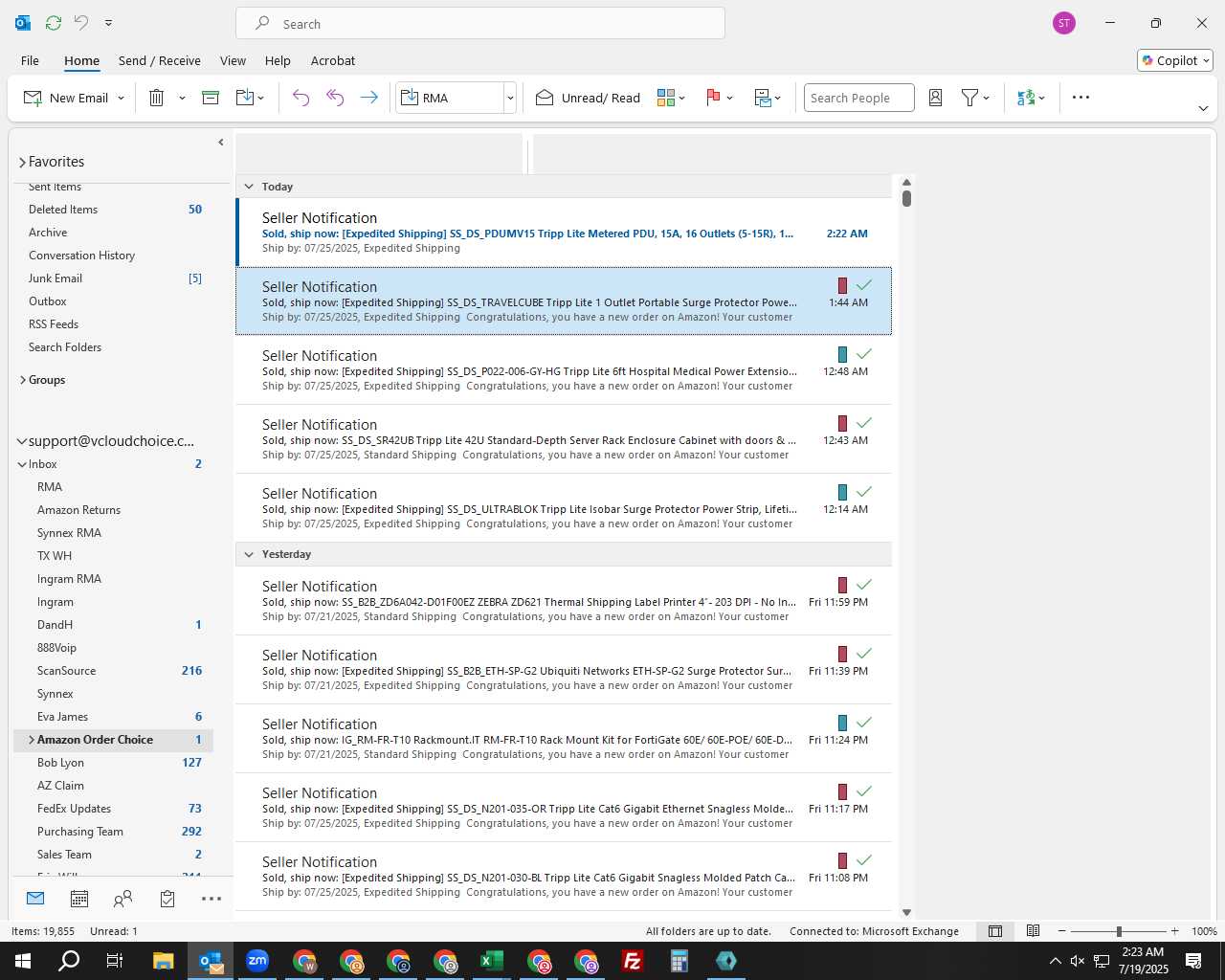The height and width of the screenshot is (980, 1225).
Task: Switch to People contacts icon
Action: pyautogui.click(x=122, y=899)
